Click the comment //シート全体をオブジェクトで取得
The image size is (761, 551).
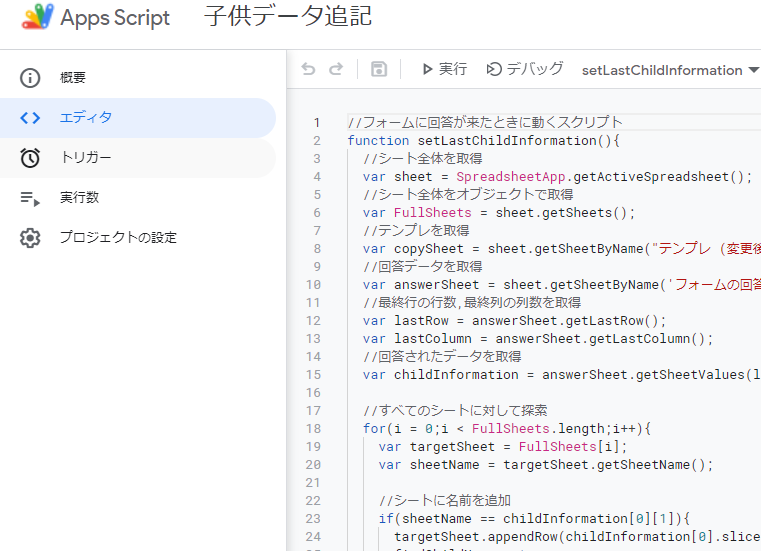click(x=468, y=195)
